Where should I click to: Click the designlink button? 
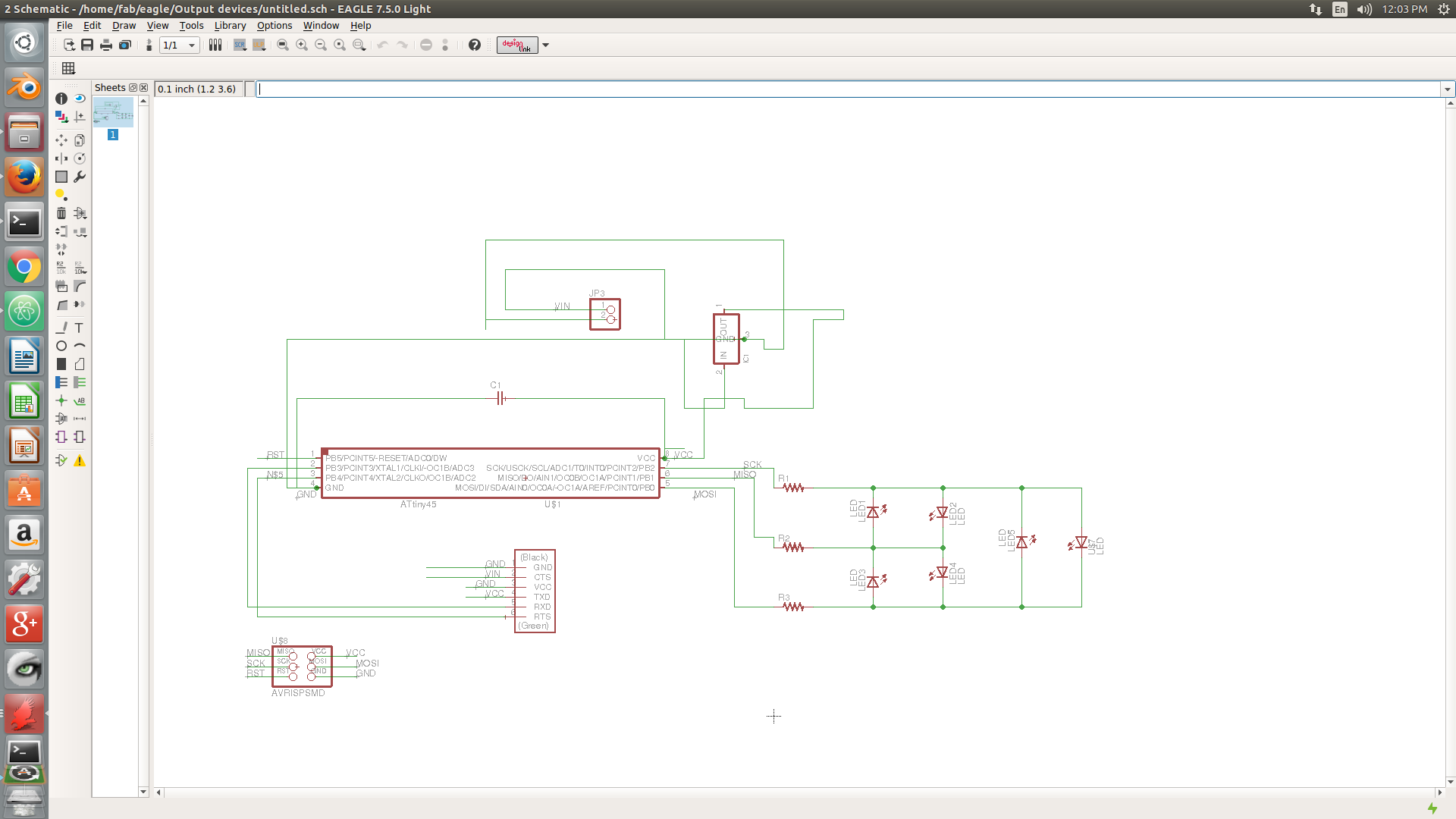click(x=517, y=45)
